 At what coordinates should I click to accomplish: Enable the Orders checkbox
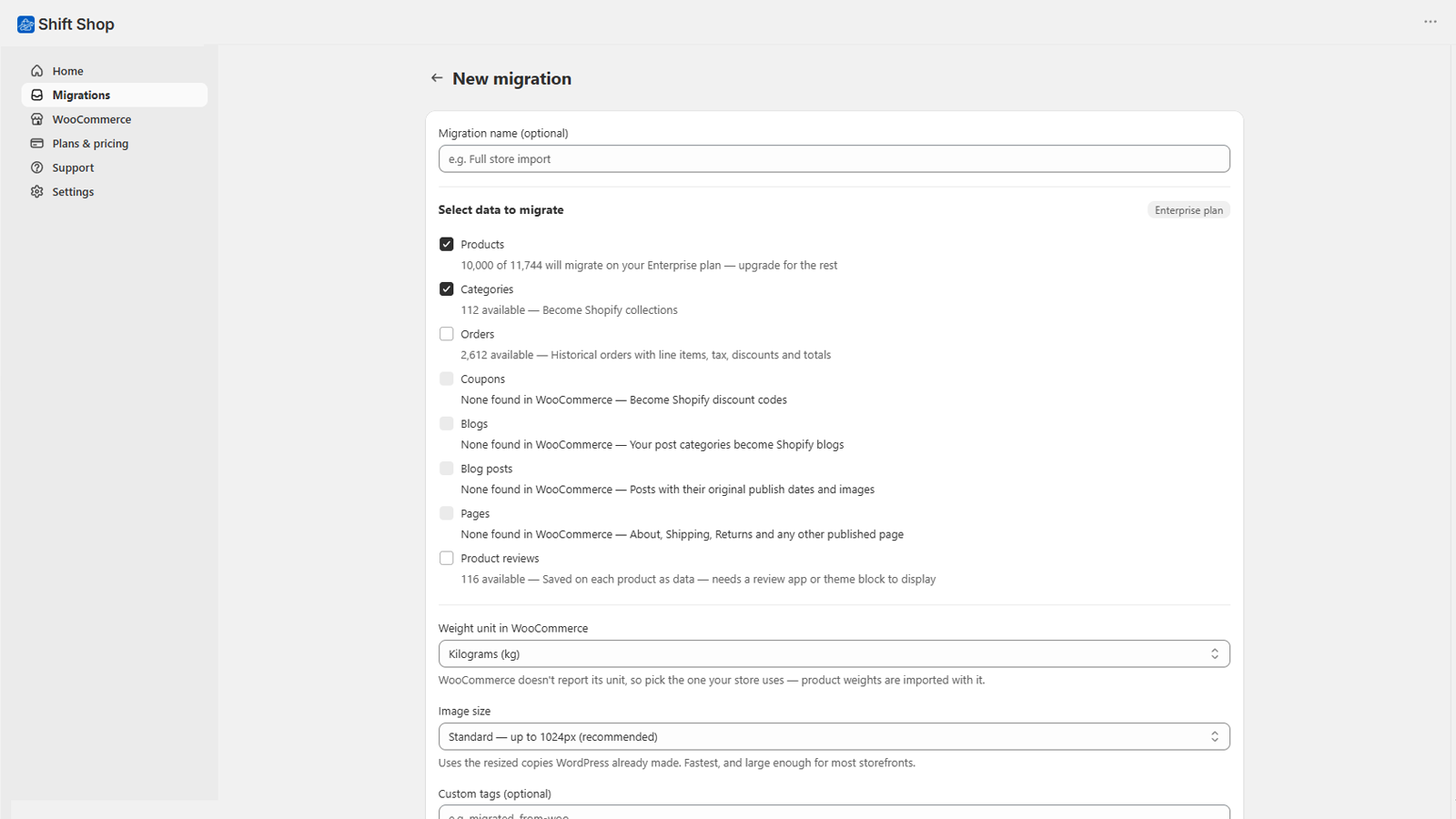446,334
